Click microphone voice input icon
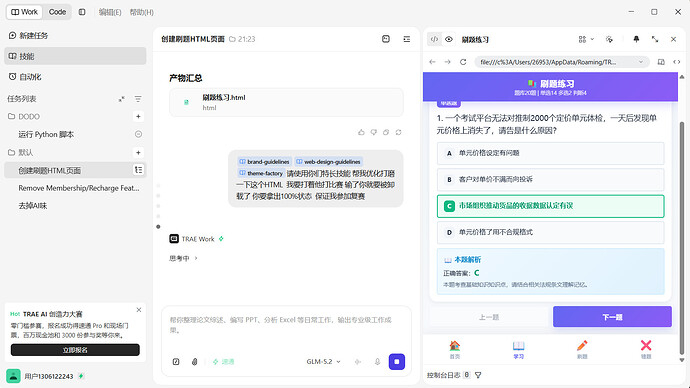 pos(377,362)
